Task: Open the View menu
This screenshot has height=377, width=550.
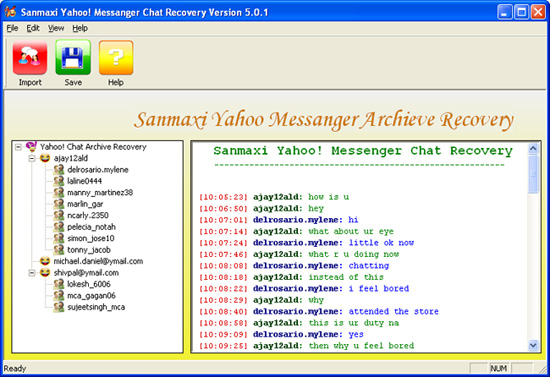Action: pyautogui.click(x=56, y=28)
